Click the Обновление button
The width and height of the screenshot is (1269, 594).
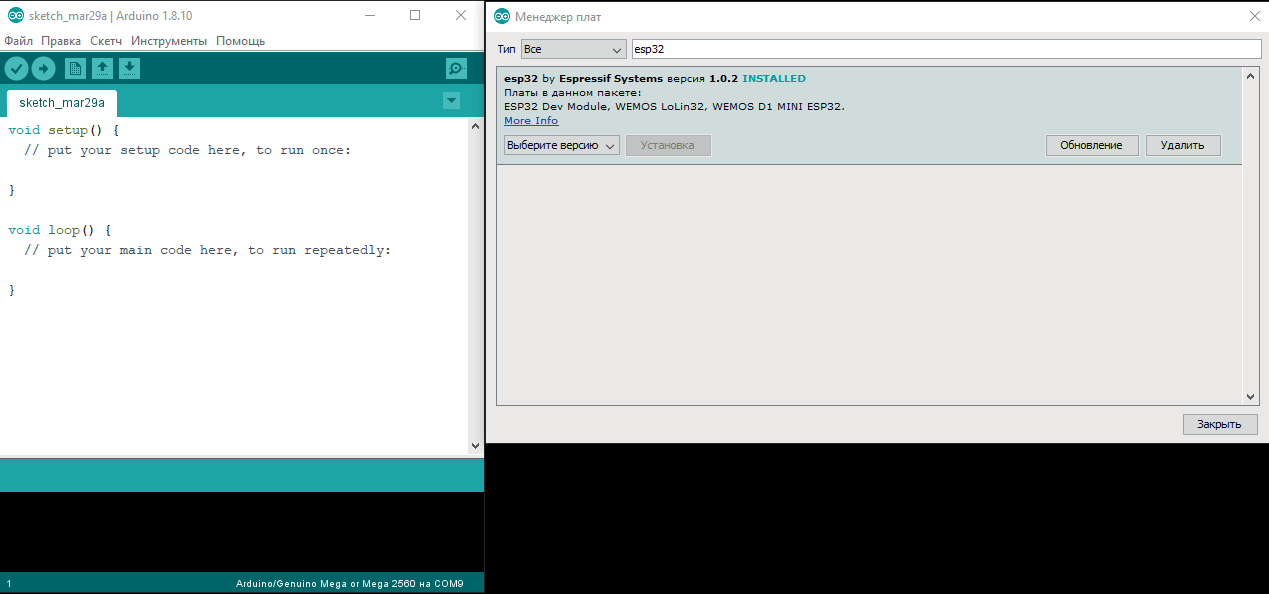point(1091,145)
